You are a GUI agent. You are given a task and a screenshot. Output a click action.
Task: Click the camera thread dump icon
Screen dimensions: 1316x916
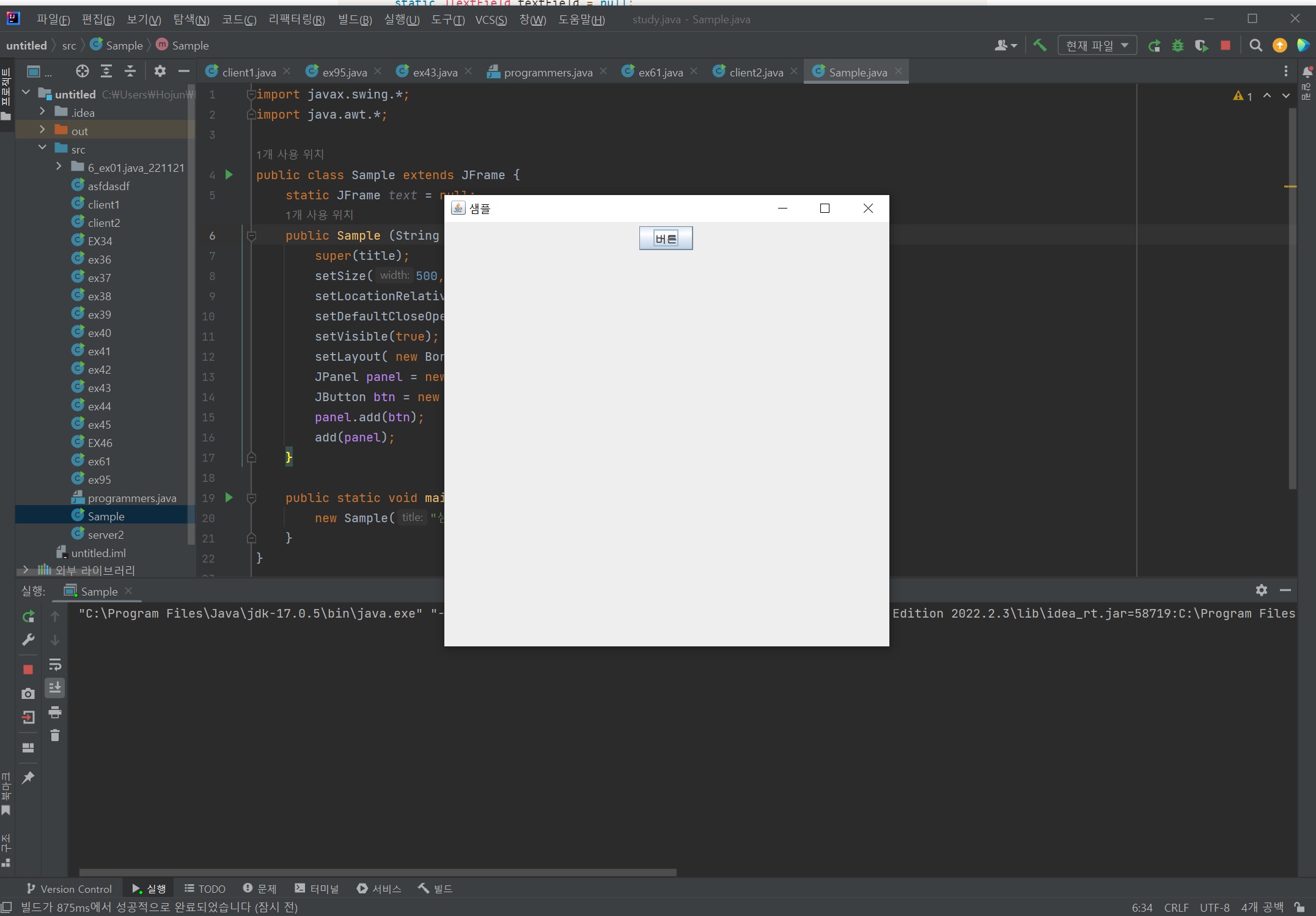[28, 693]
